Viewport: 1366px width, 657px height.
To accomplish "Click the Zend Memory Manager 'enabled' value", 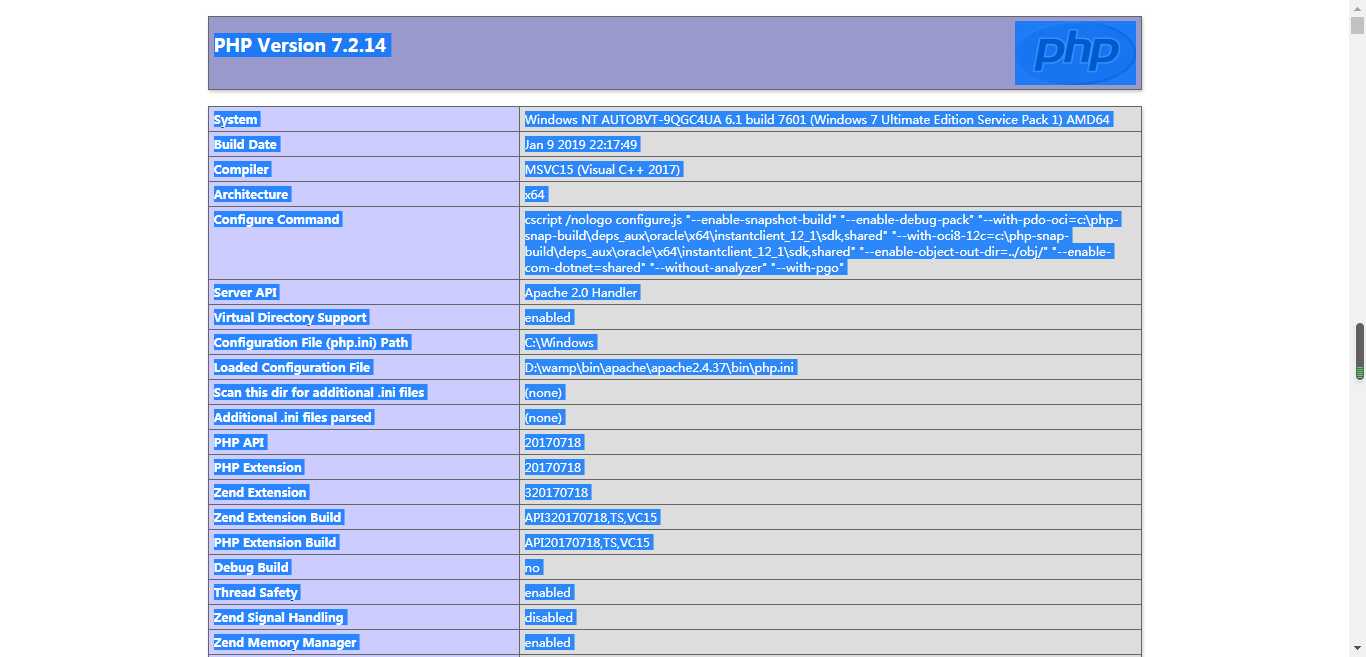I will pyautogui.click(x=548, y=642).
